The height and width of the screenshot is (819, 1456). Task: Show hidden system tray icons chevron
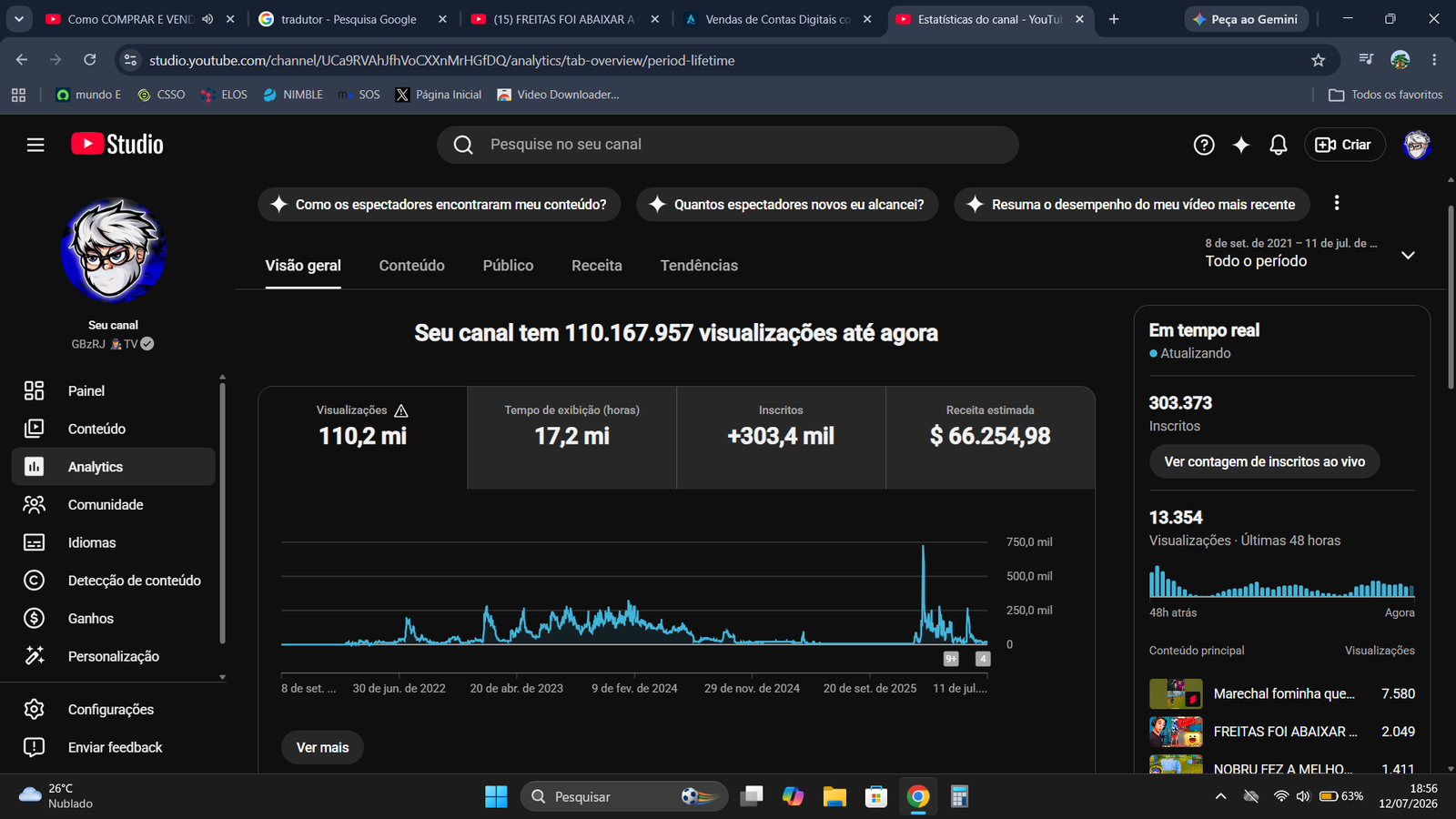1221,797
